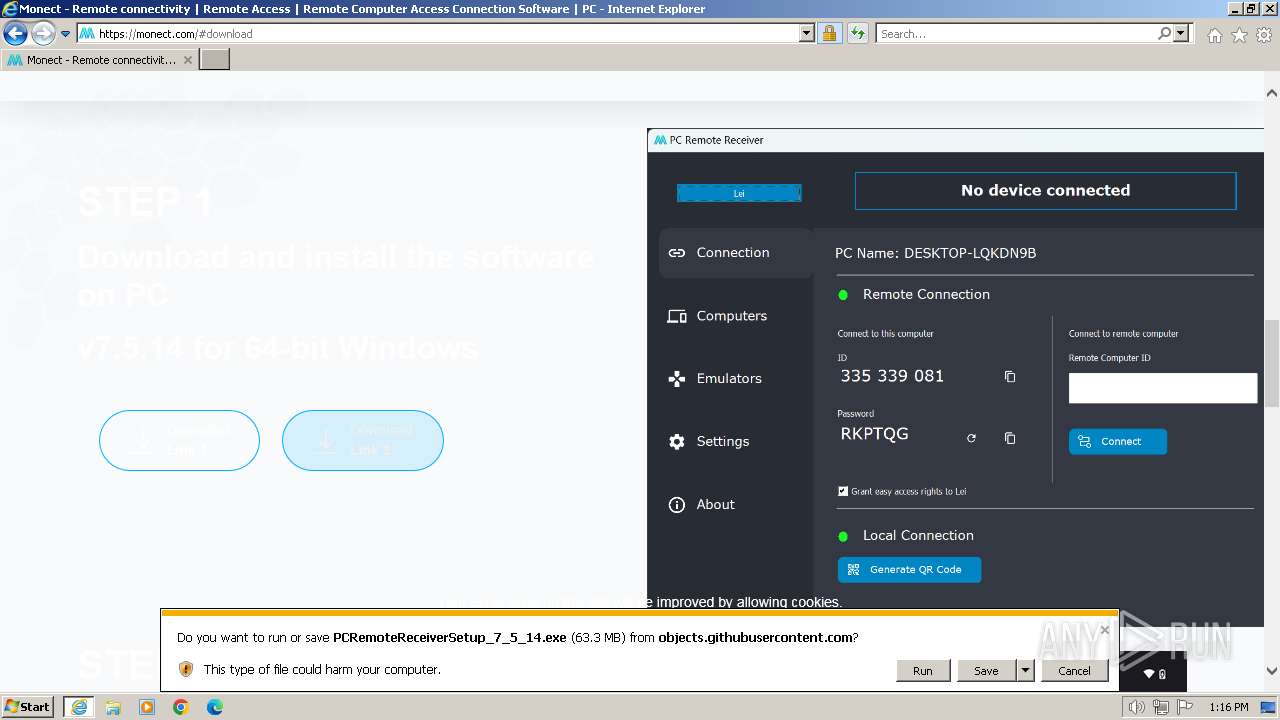Launch Chrome from the taskbar
1280x720 pixels.
point(181,707)
